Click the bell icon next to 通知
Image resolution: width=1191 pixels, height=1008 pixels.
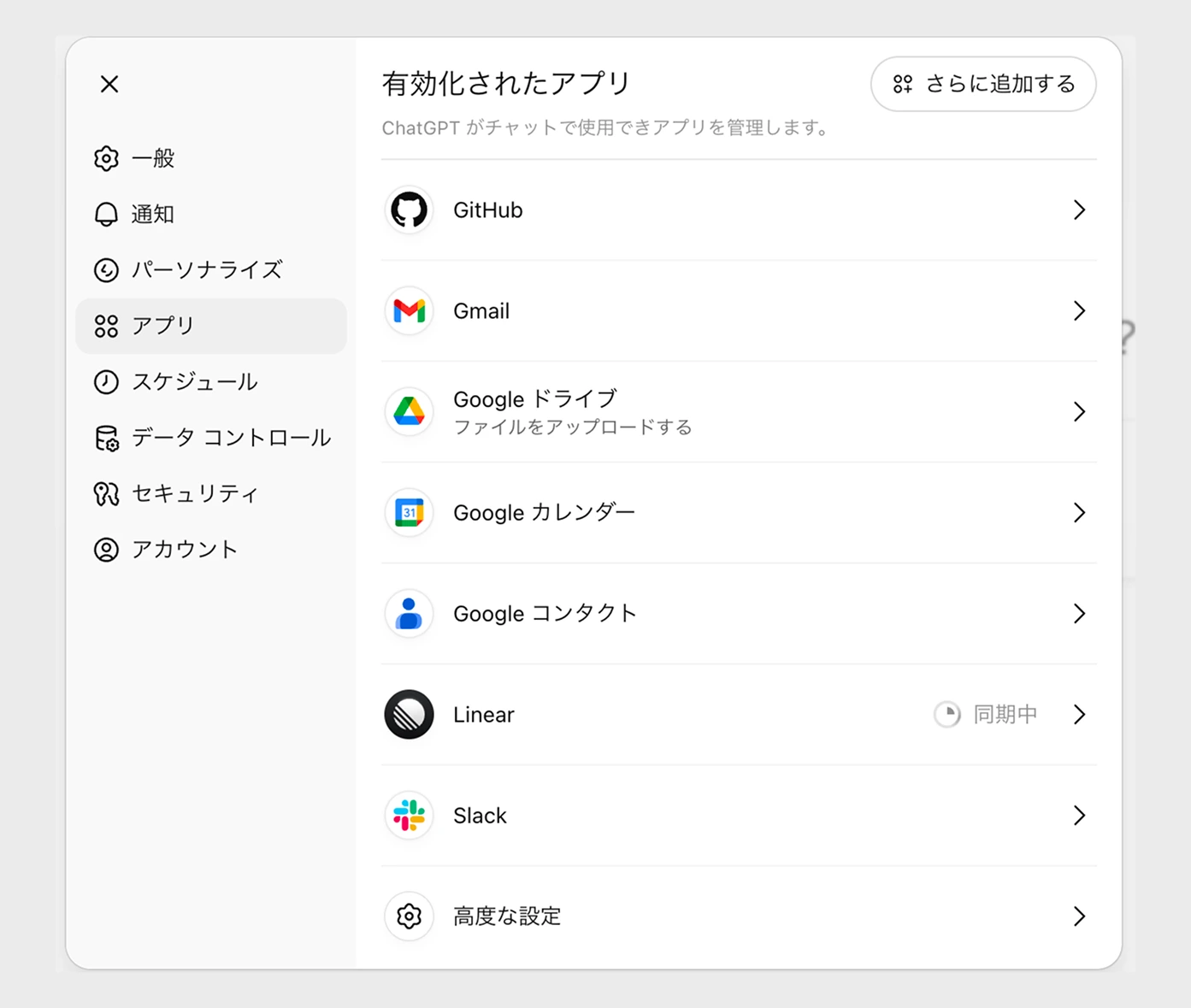pyautogui.click(x=106, y=215)
